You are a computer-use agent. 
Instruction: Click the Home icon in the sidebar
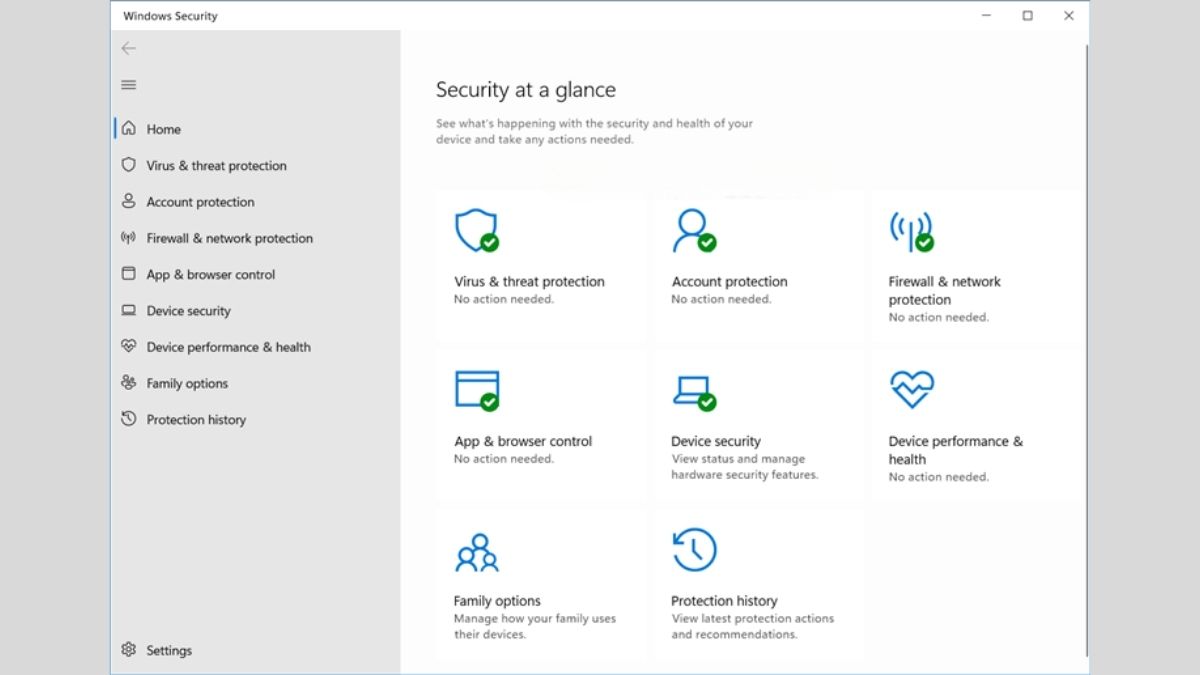tap(128, 129)
